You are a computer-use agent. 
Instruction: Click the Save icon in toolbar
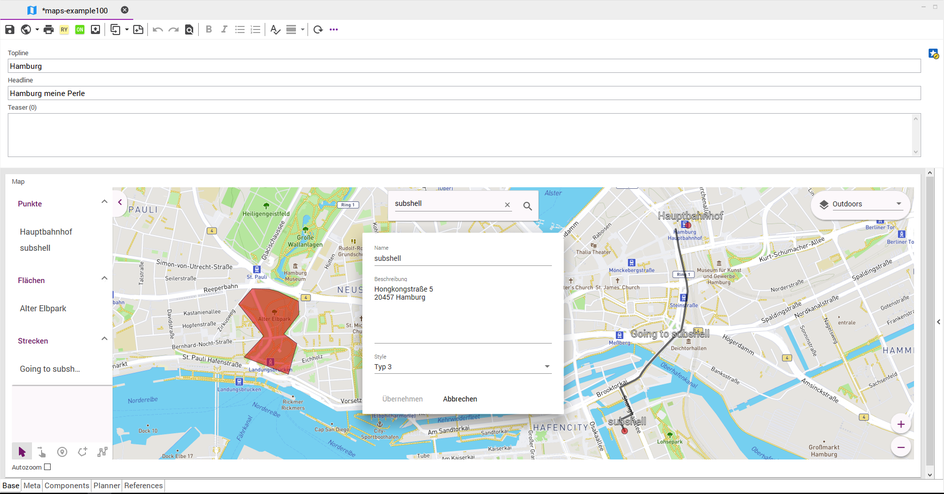(10, 29)
